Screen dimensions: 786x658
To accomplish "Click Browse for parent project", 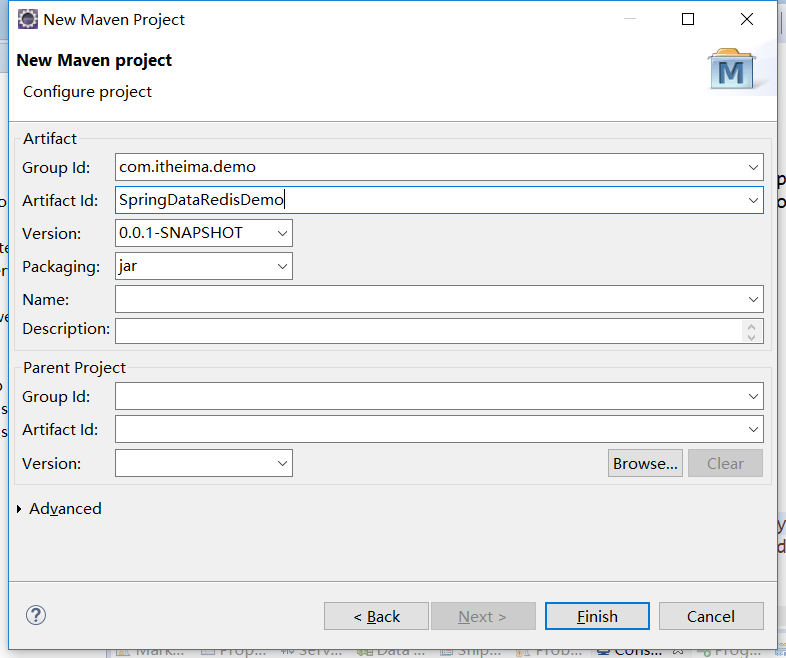I will pos(645,463).
